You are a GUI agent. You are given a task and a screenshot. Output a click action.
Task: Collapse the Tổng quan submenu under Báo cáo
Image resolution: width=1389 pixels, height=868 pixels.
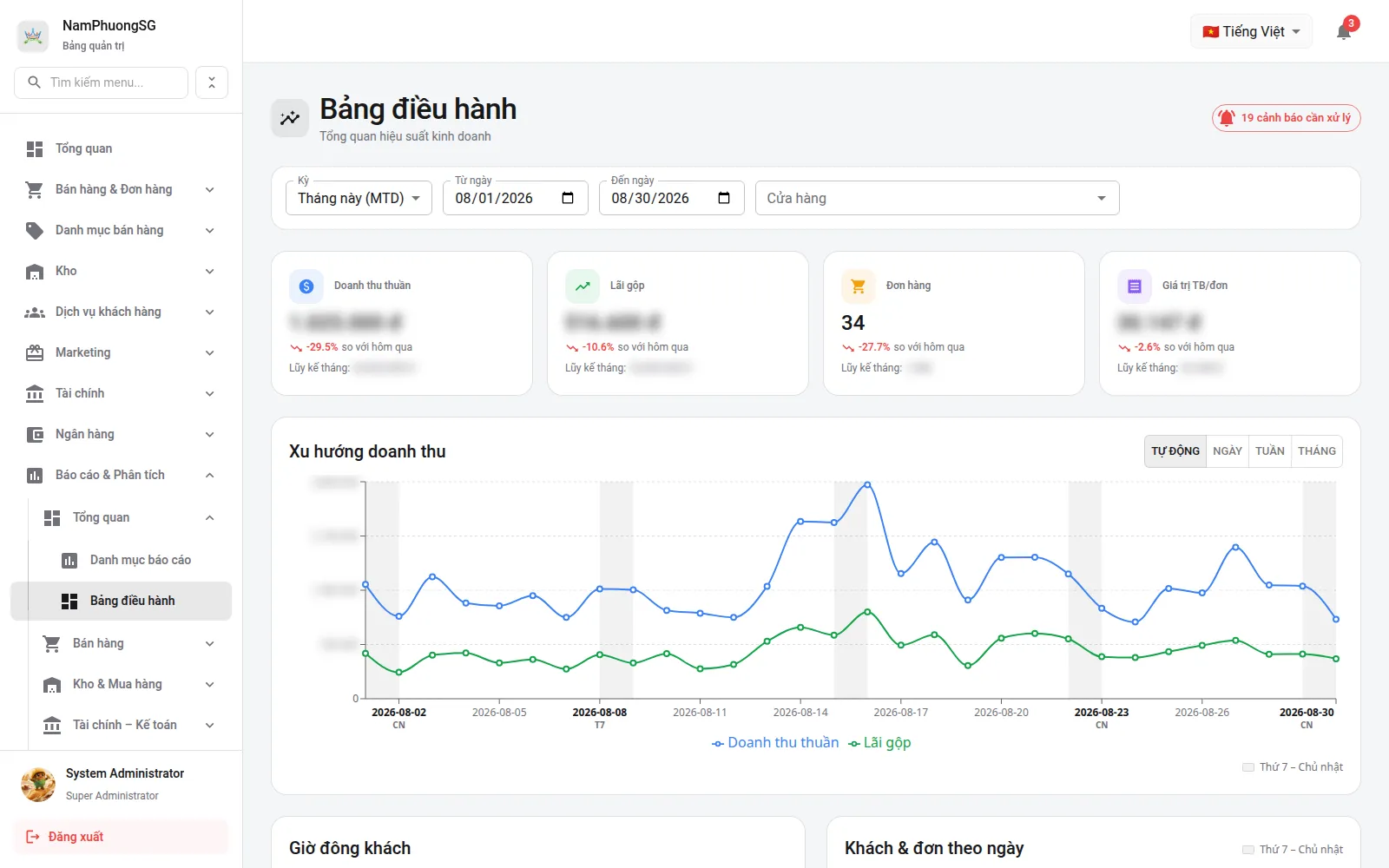[x=129, y=518]
